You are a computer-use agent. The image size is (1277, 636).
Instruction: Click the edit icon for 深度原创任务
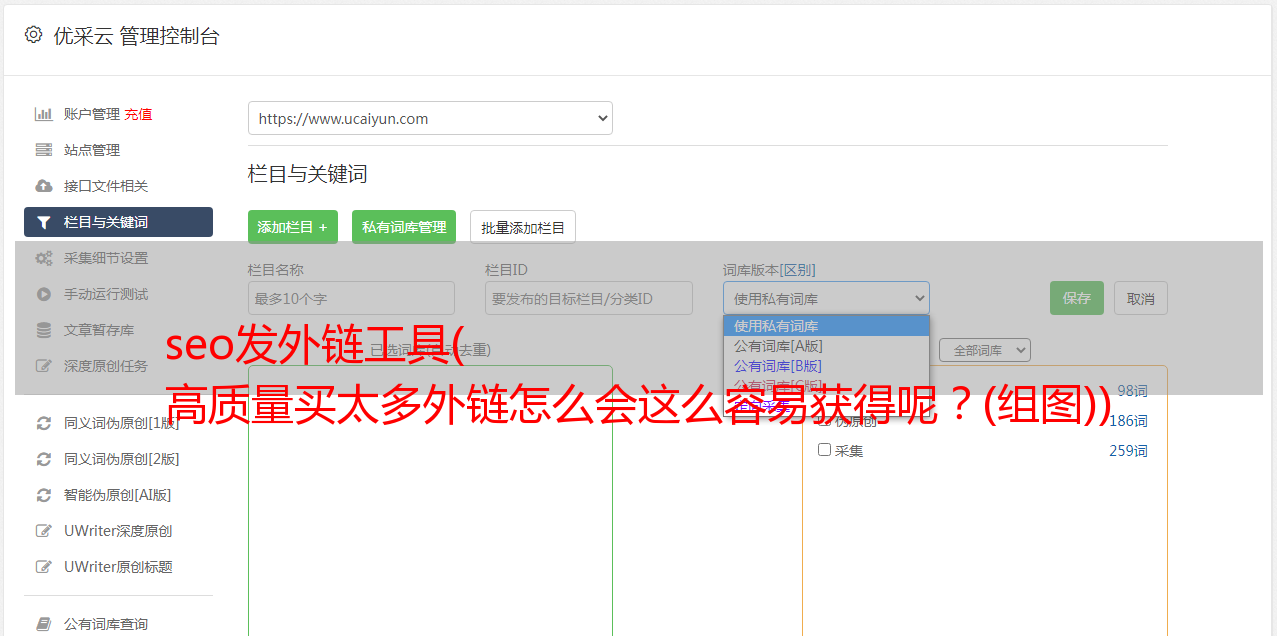tap(43, 366)
